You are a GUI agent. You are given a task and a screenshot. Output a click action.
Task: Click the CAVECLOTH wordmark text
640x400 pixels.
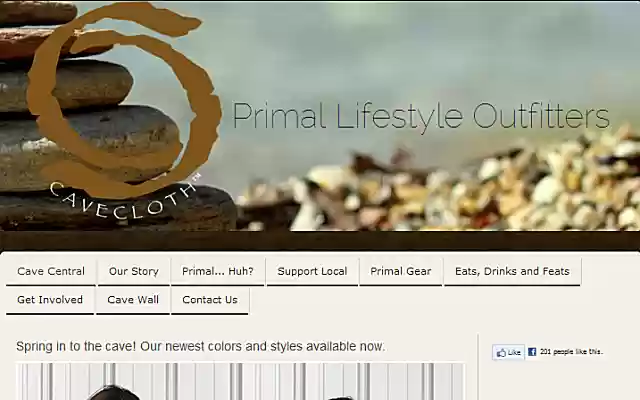125,199
